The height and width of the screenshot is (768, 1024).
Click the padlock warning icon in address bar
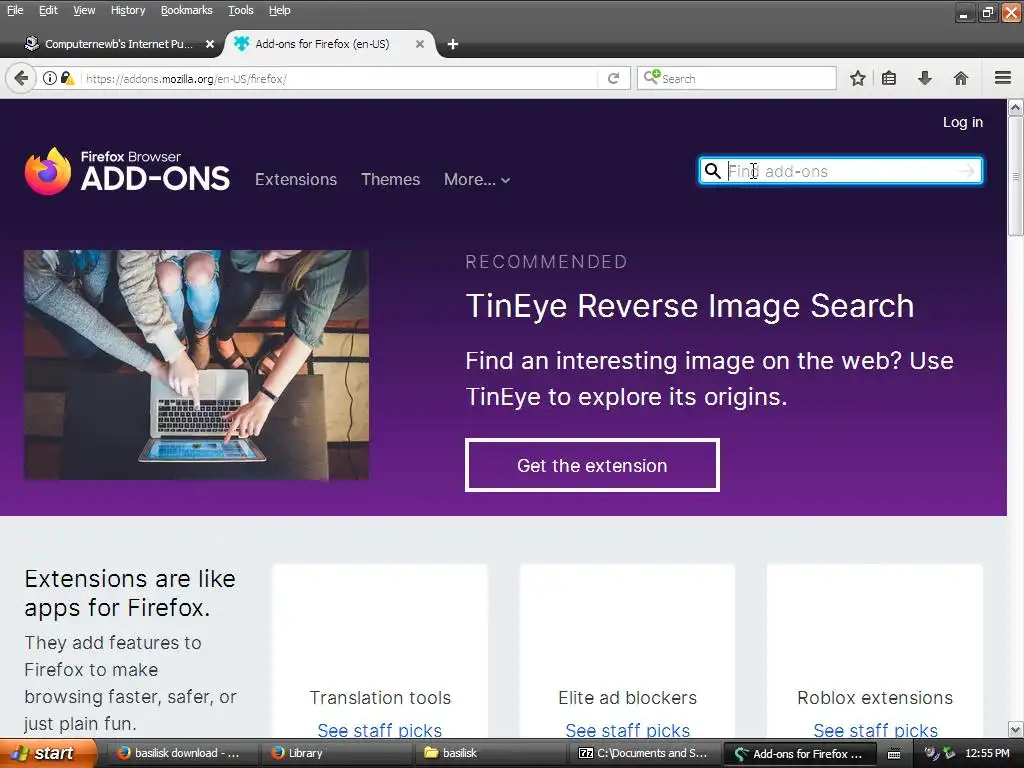point(67,78)
